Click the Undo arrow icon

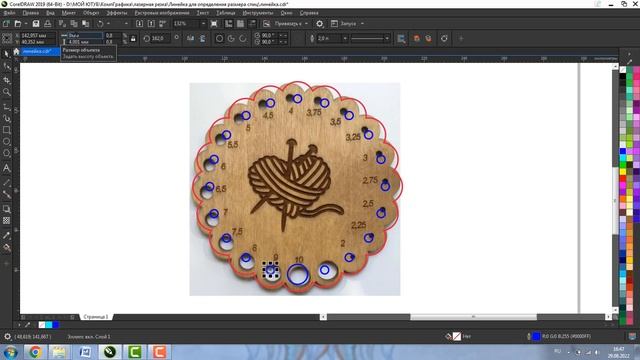tap(100, 24)
